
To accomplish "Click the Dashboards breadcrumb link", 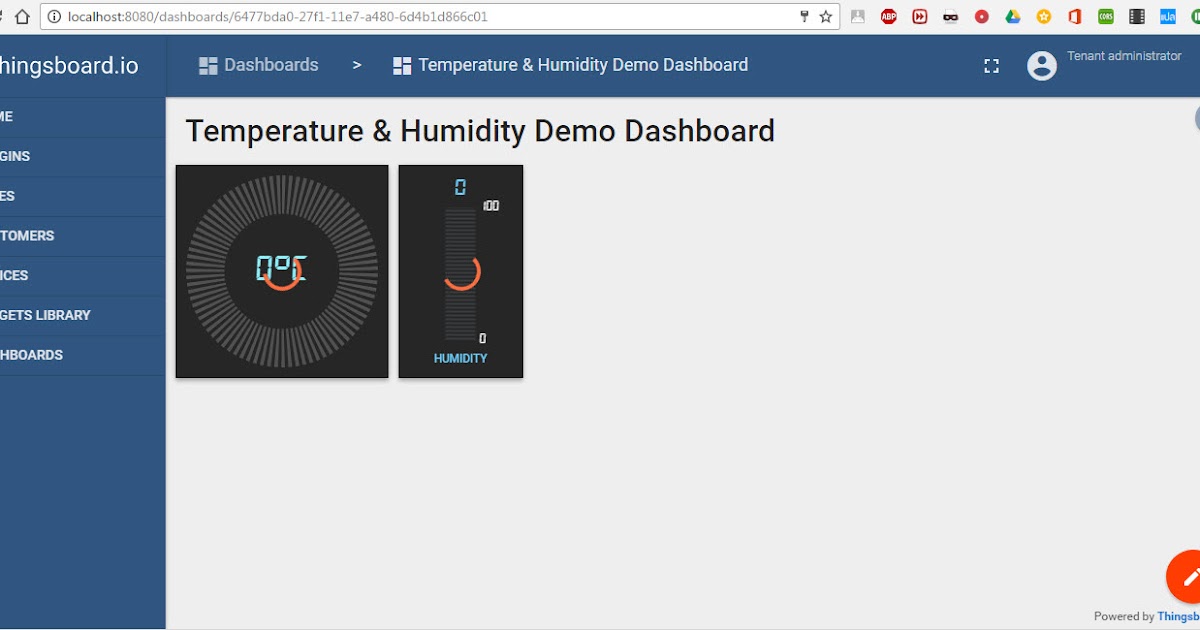I will click(268, 65).
